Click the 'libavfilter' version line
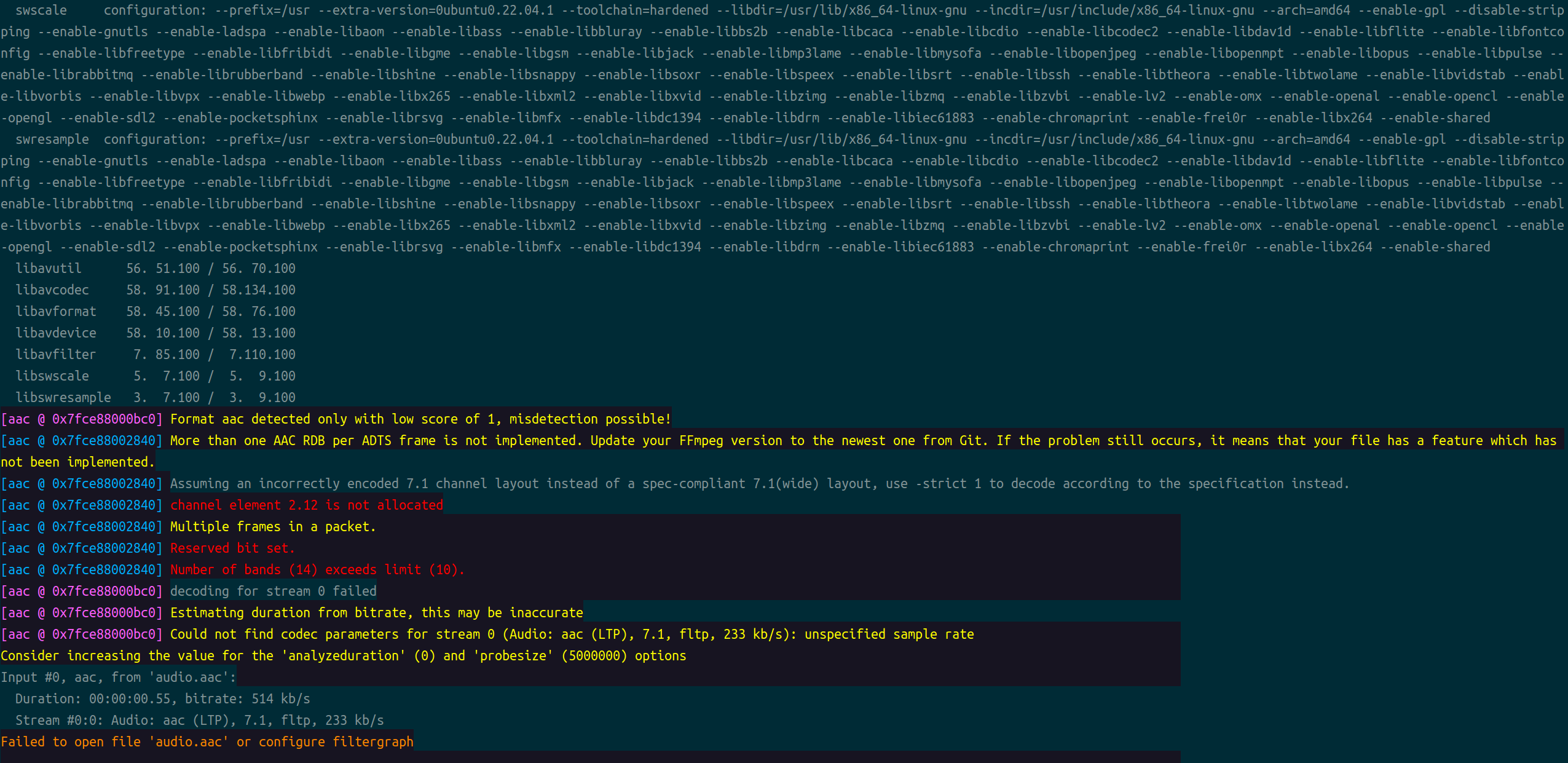This screenshot has width=1568, height=763. click(x=156, y=355)
